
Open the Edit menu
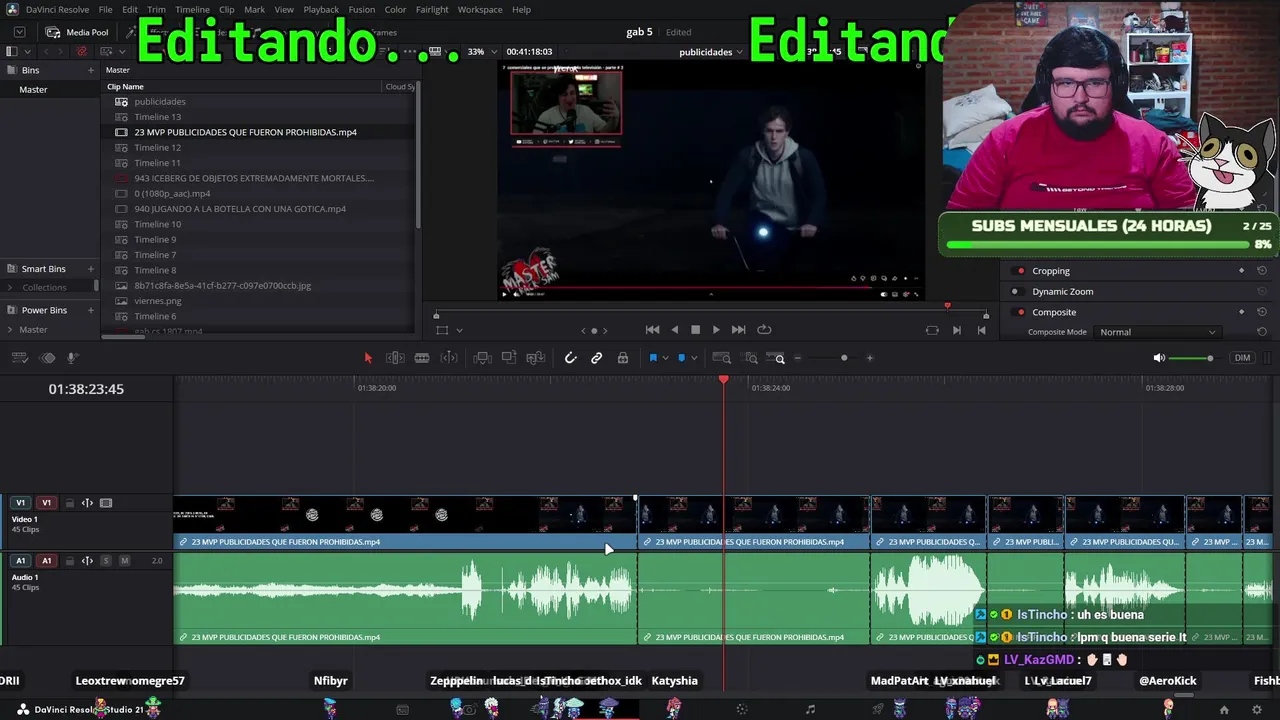tap(130, 9)
